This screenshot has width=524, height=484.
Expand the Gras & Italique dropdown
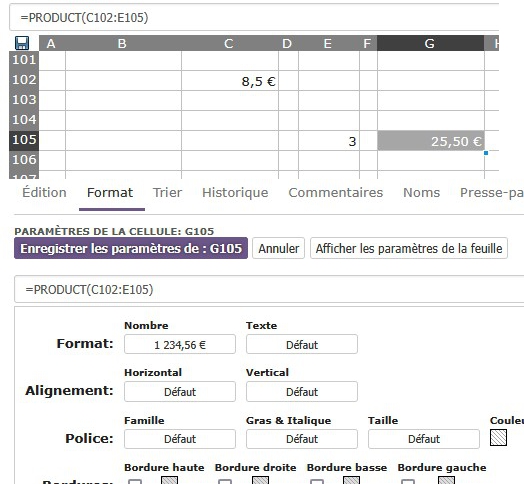302,439
